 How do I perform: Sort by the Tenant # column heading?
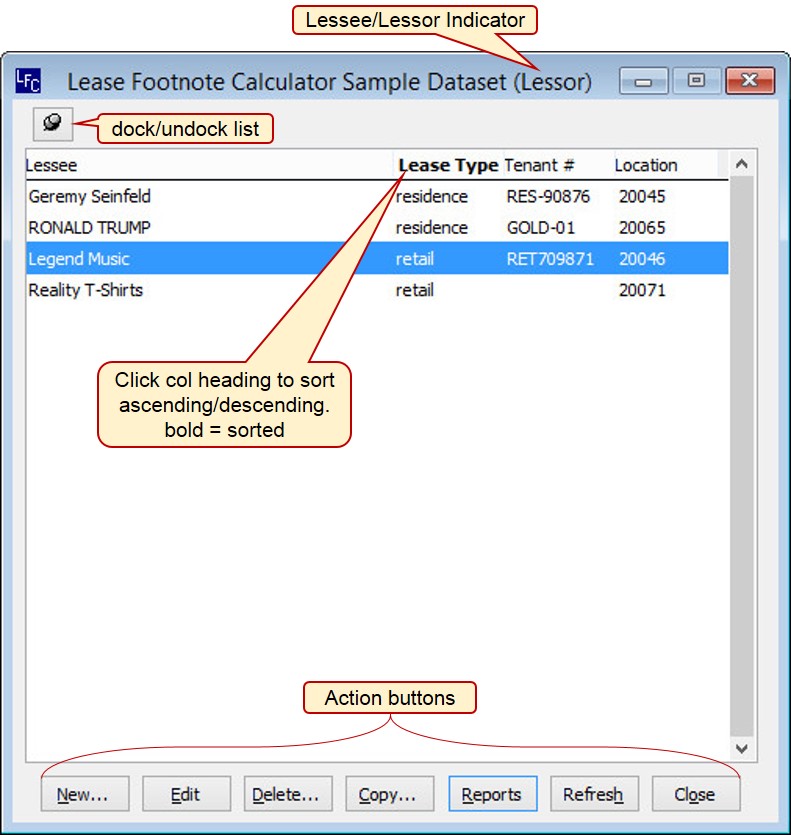(539, 165)
